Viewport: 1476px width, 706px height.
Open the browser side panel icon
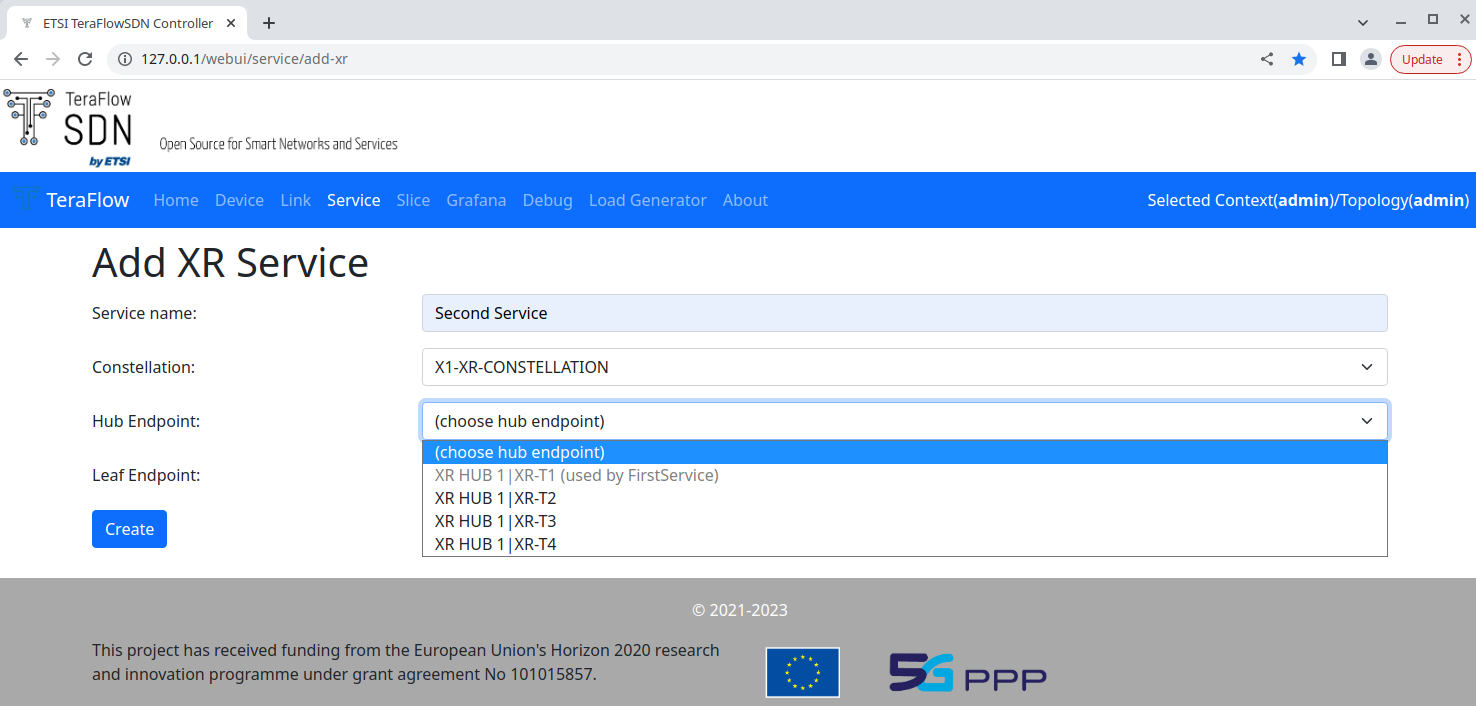click(x=1338, y=59)
